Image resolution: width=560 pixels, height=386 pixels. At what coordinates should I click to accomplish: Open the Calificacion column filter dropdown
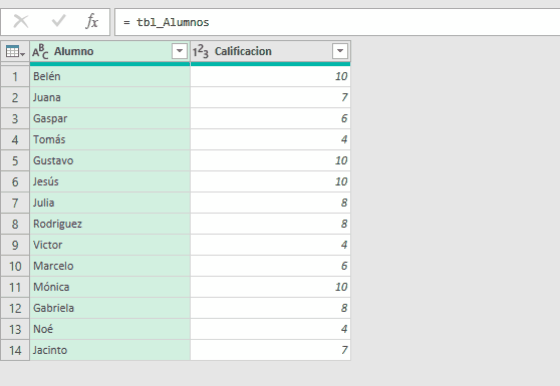[340, 51]
